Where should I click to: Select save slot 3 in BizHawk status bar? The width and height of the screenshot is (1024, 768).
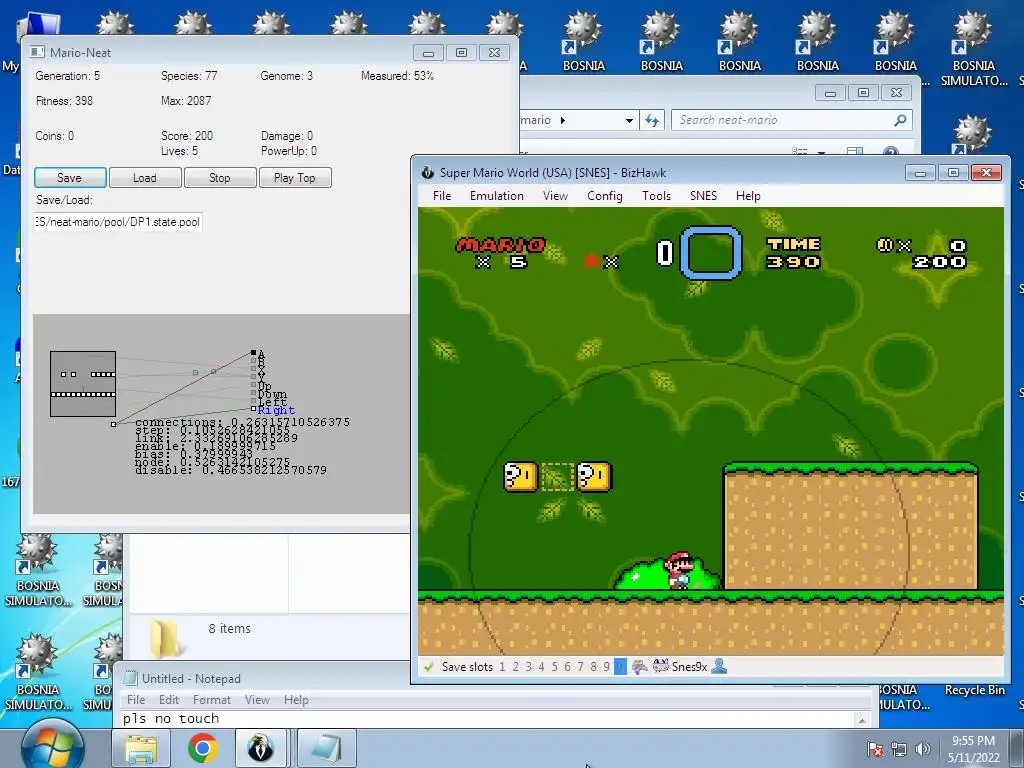tap(528, 667)
